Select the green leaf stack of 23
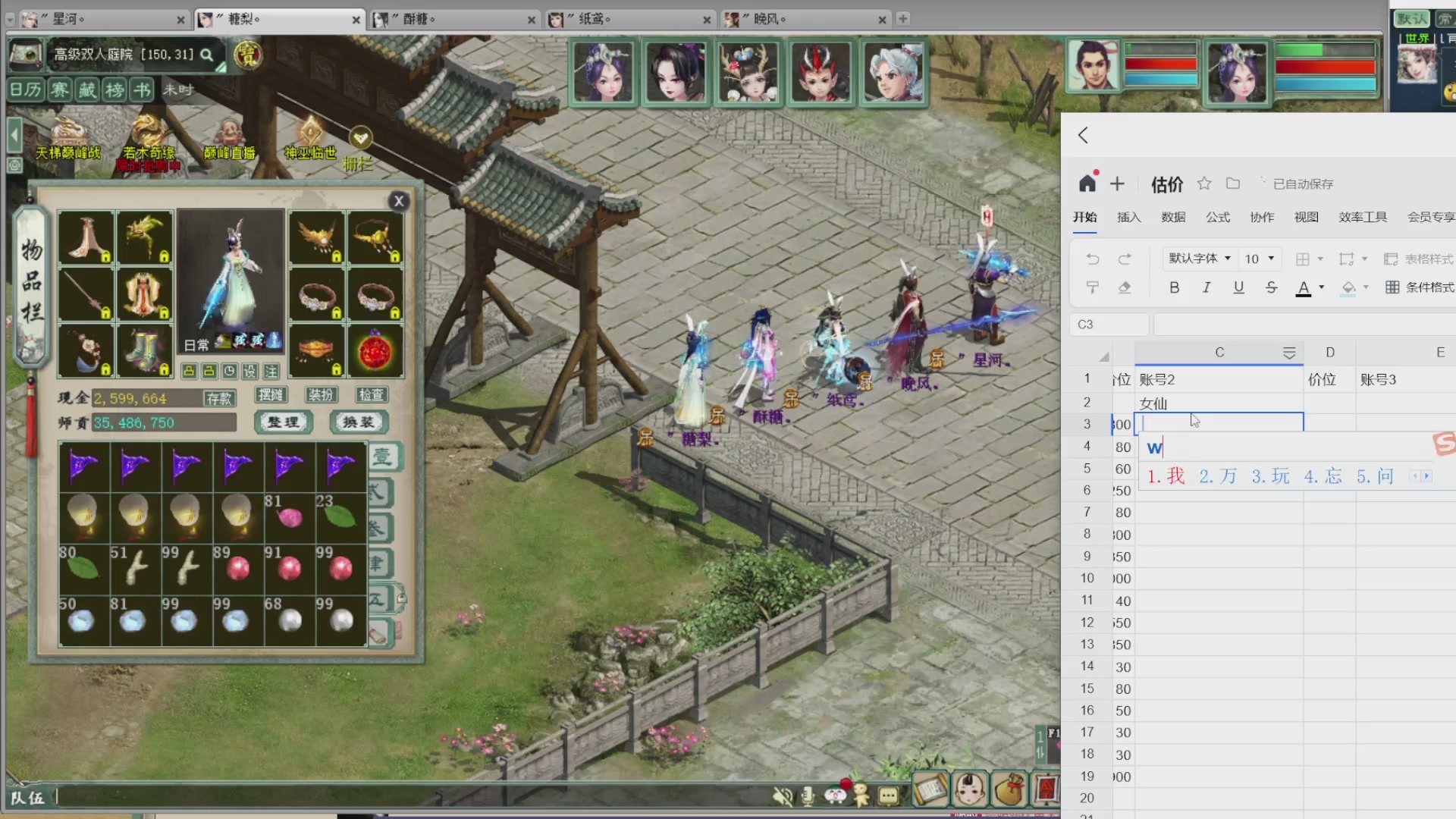 pos(340,517)
